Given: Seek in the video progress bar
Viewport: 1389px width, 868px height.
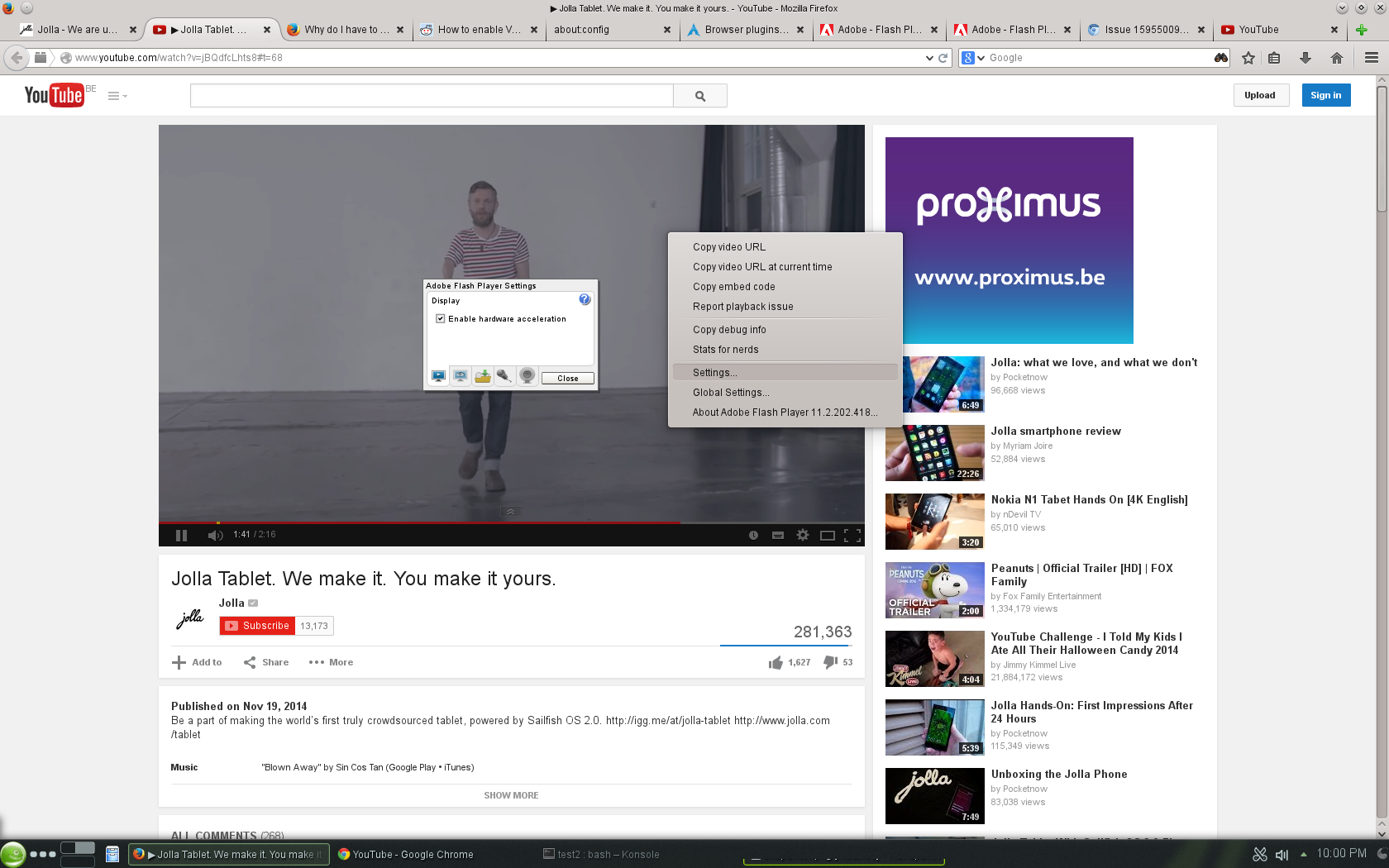Looking at the screenshot, I should click(512, 522).
